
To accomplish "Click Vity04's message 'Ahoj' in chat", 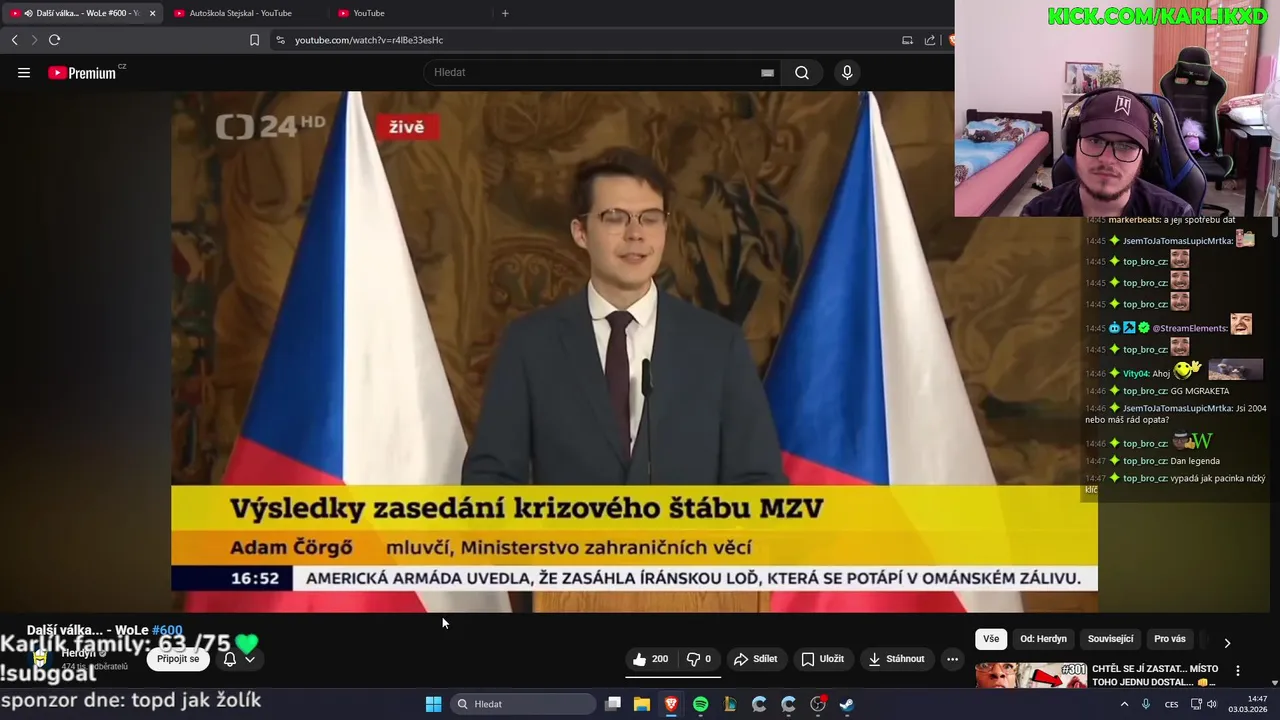I will point(1161,374).
